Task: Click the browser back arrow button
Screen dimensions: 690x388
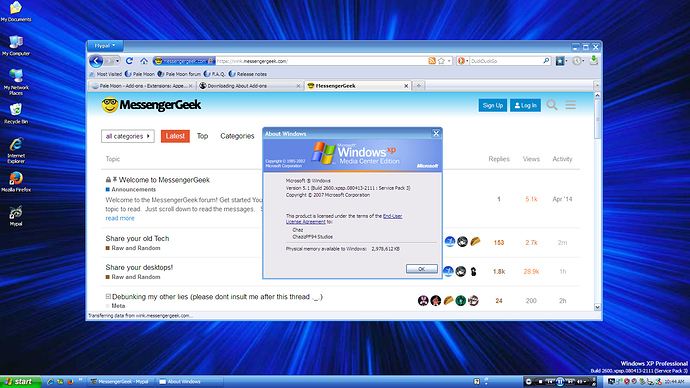Action: [x=95, y=61]
